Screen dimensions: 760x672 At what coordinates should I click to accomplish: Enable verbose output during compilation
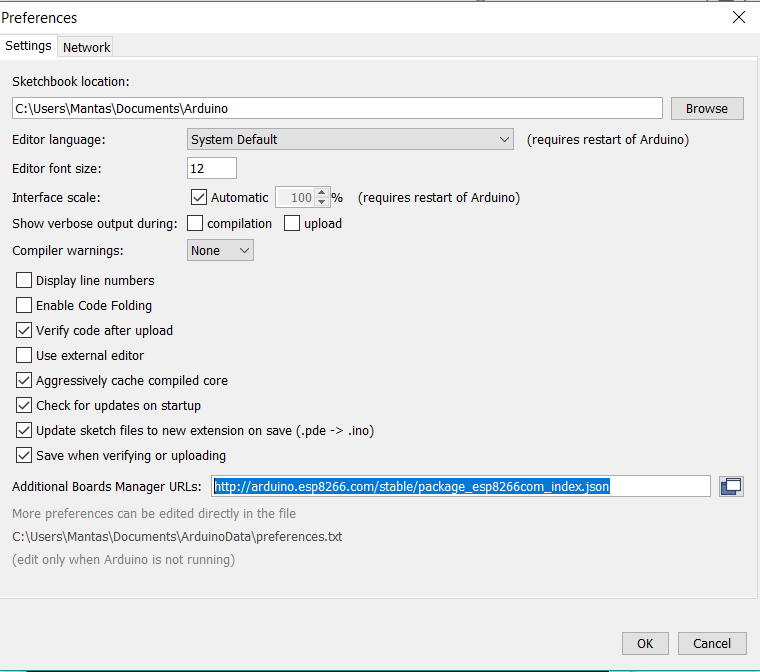tap(195, 224)
